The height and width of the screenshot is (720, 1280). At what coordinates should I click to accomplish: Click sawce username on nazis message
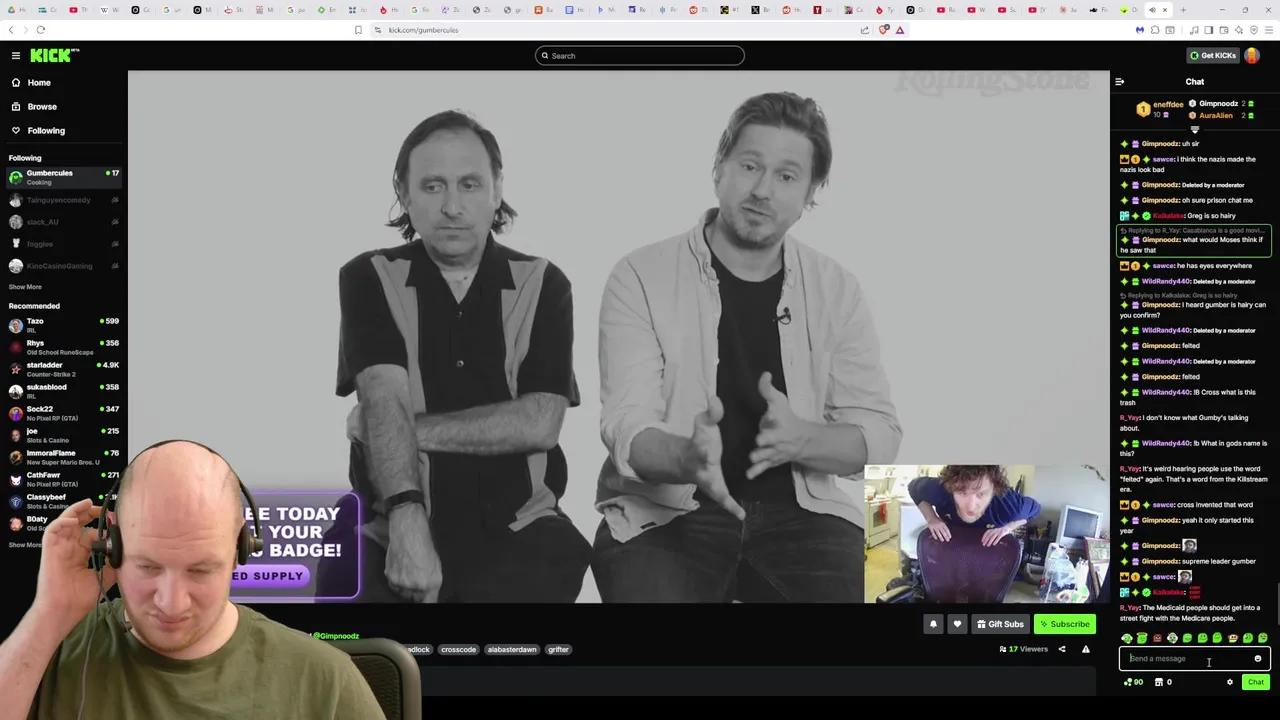(x=1163, y=160)
